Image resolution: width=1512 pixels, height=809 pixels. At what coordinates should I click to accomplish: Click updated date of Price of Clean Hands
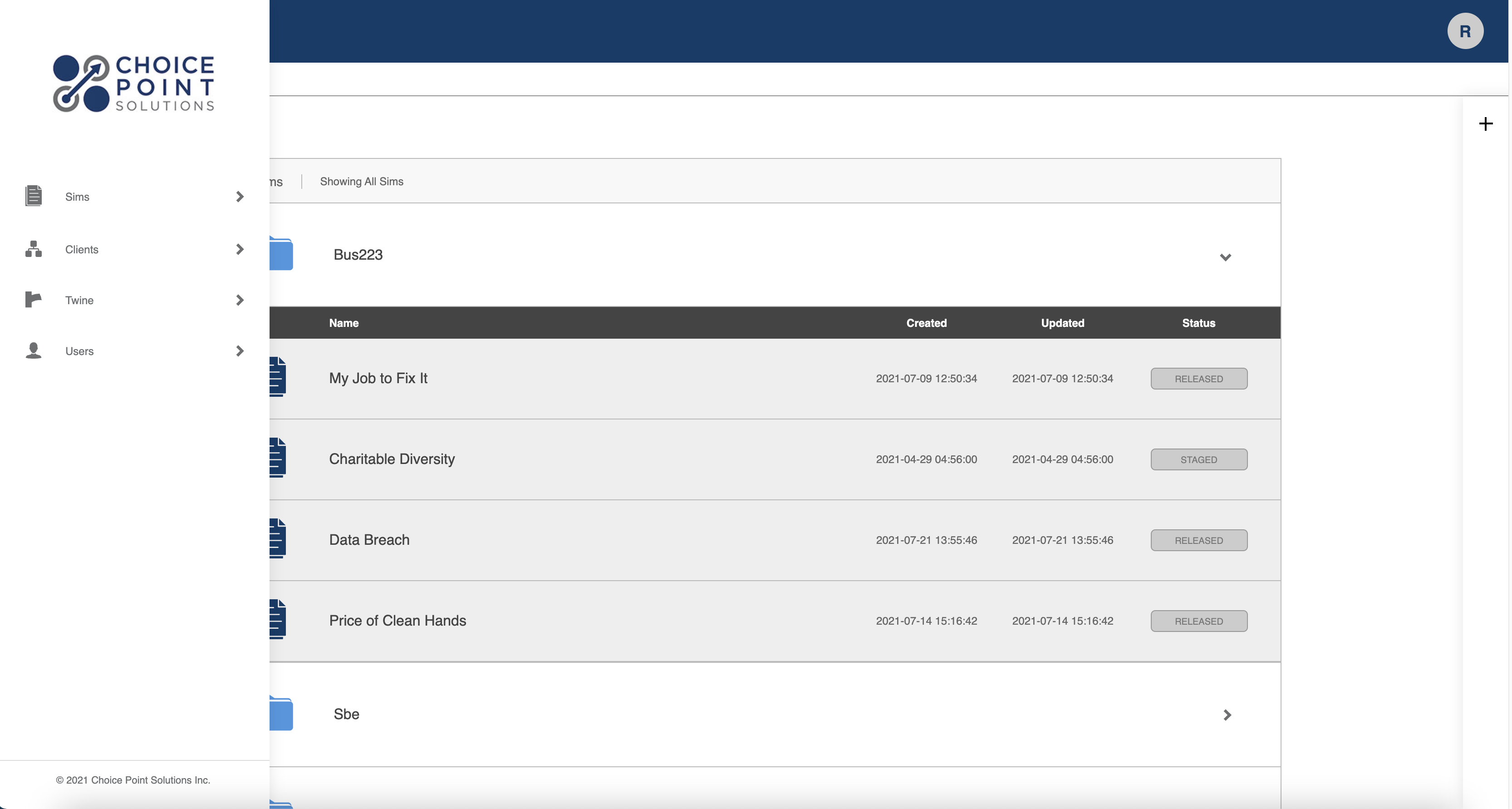pos(1062,621)
